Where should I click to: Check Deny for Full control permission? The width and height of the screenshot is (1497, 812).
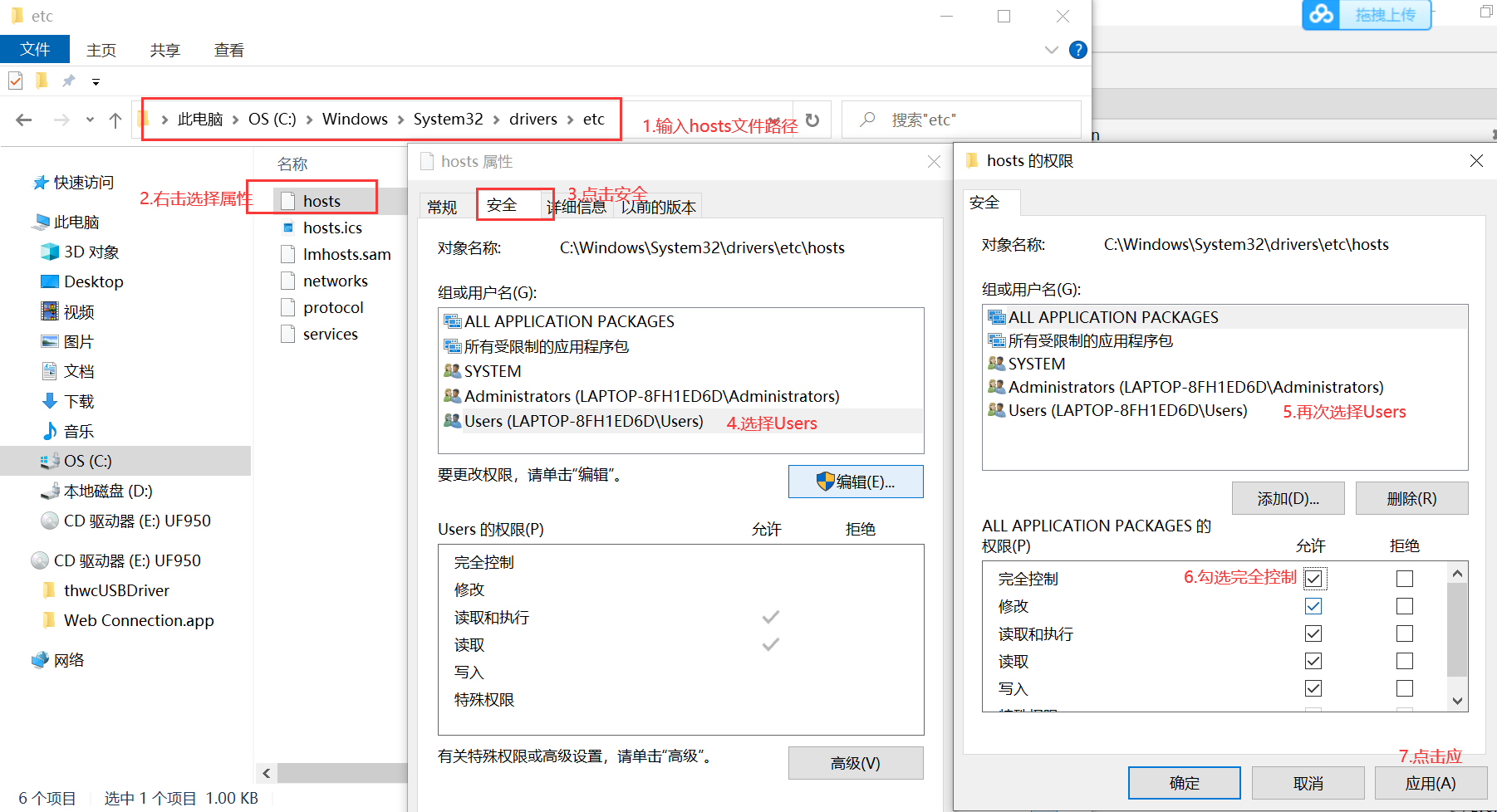click(1405, 578)
